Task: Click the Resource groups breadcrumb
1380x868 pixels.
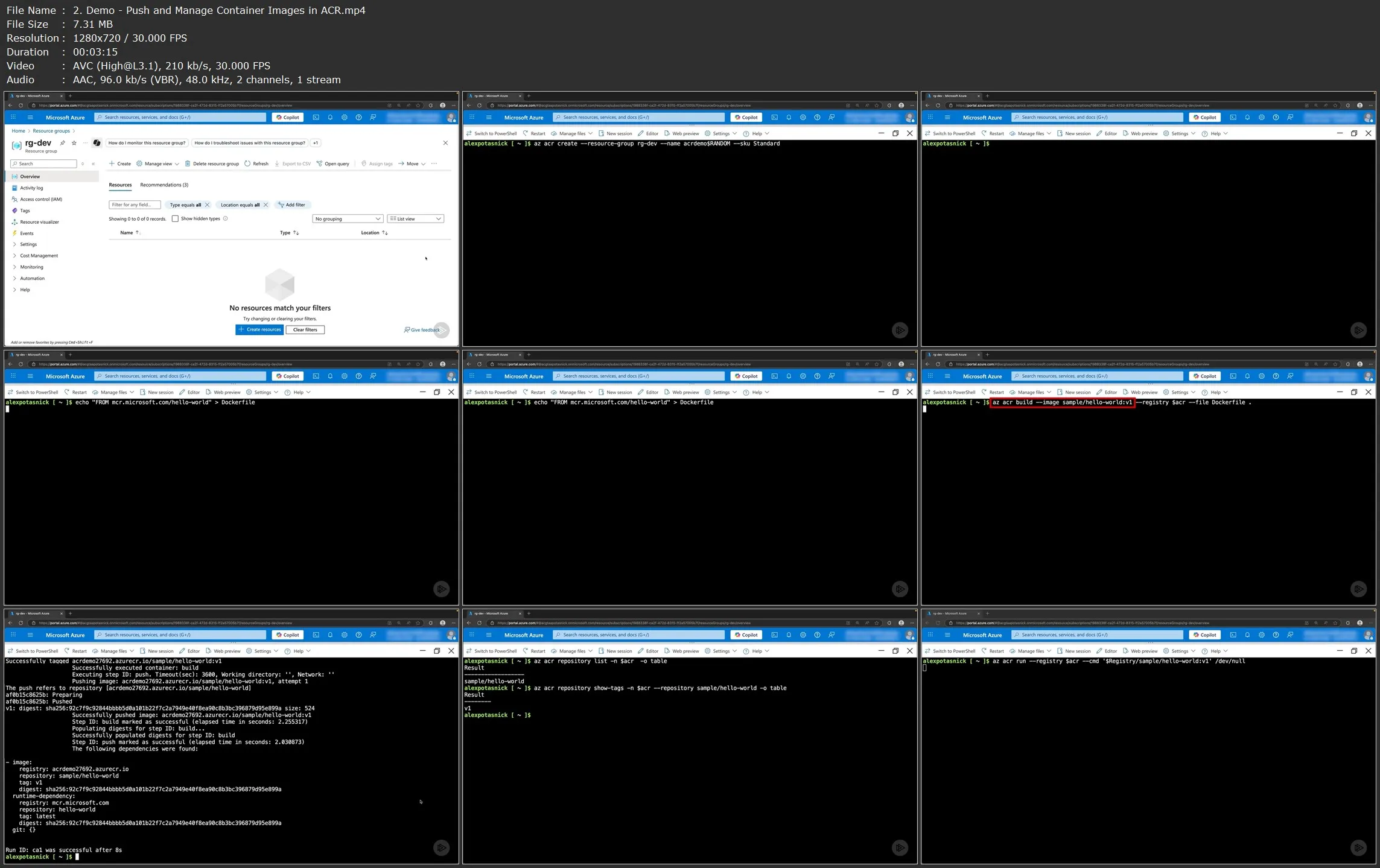Action: 51,131
